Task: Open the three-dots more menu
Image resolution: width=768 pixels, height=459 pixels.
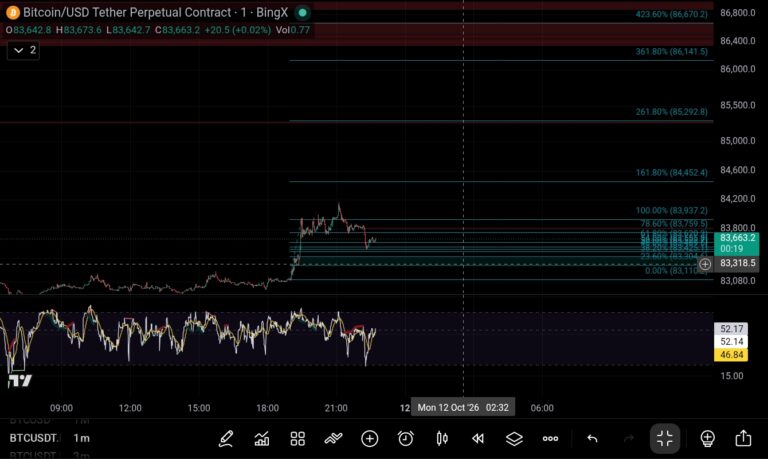Action: tap(550, 438)
